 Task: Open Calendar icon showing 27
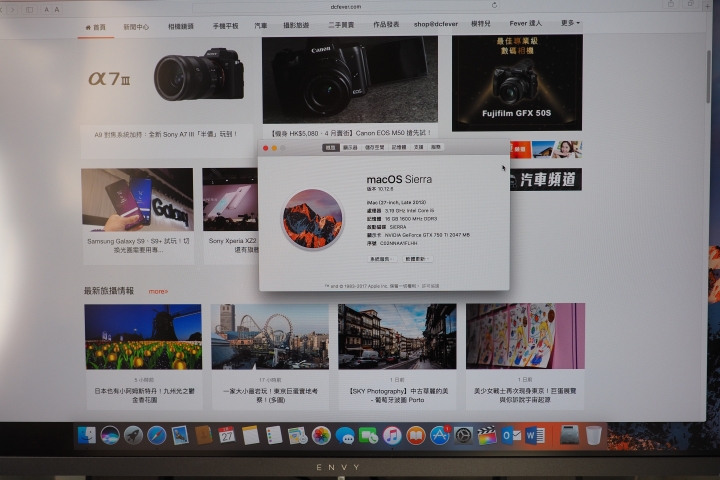click(227, 435)
